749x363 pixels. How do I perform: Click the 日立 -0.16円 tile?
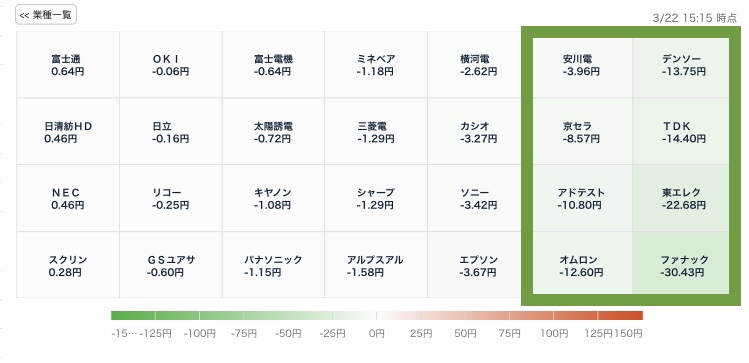click(171, 131)
